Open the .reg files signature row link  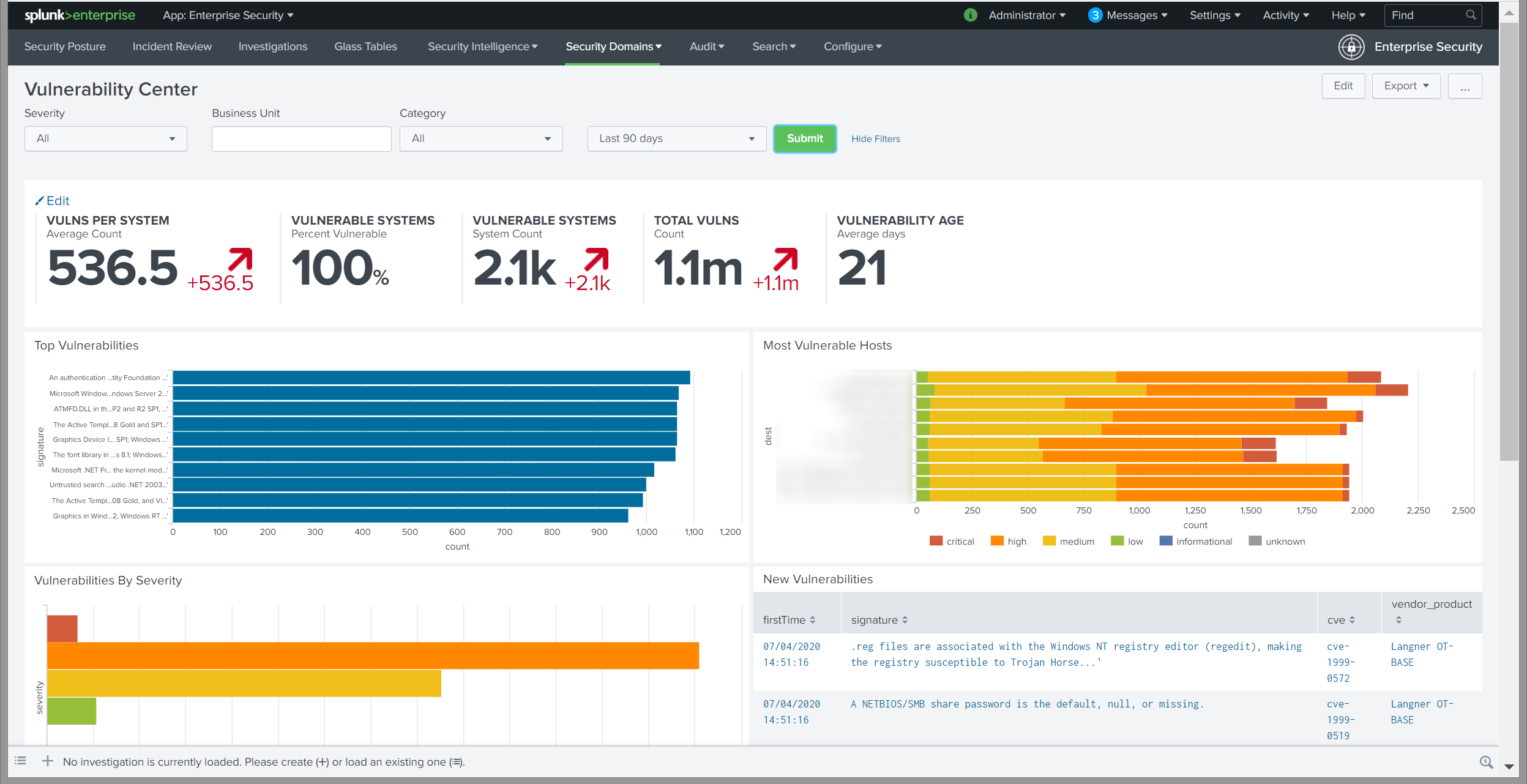click(1076, 654)
